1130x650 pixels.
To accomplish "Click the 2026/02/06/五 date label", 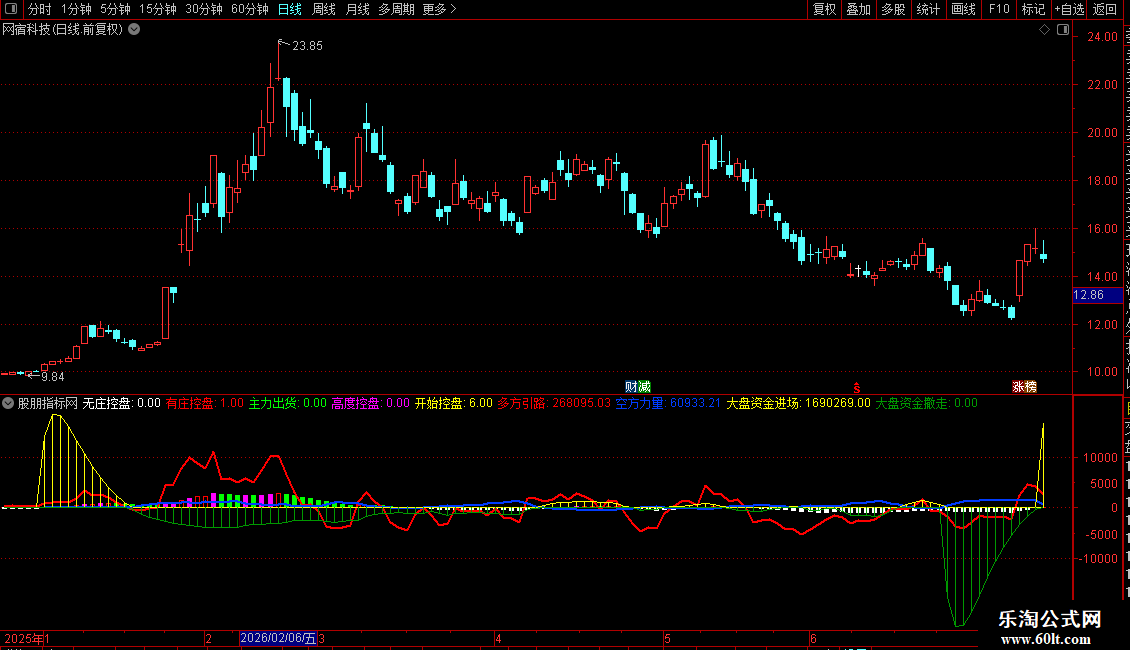I will pos(278,638).
